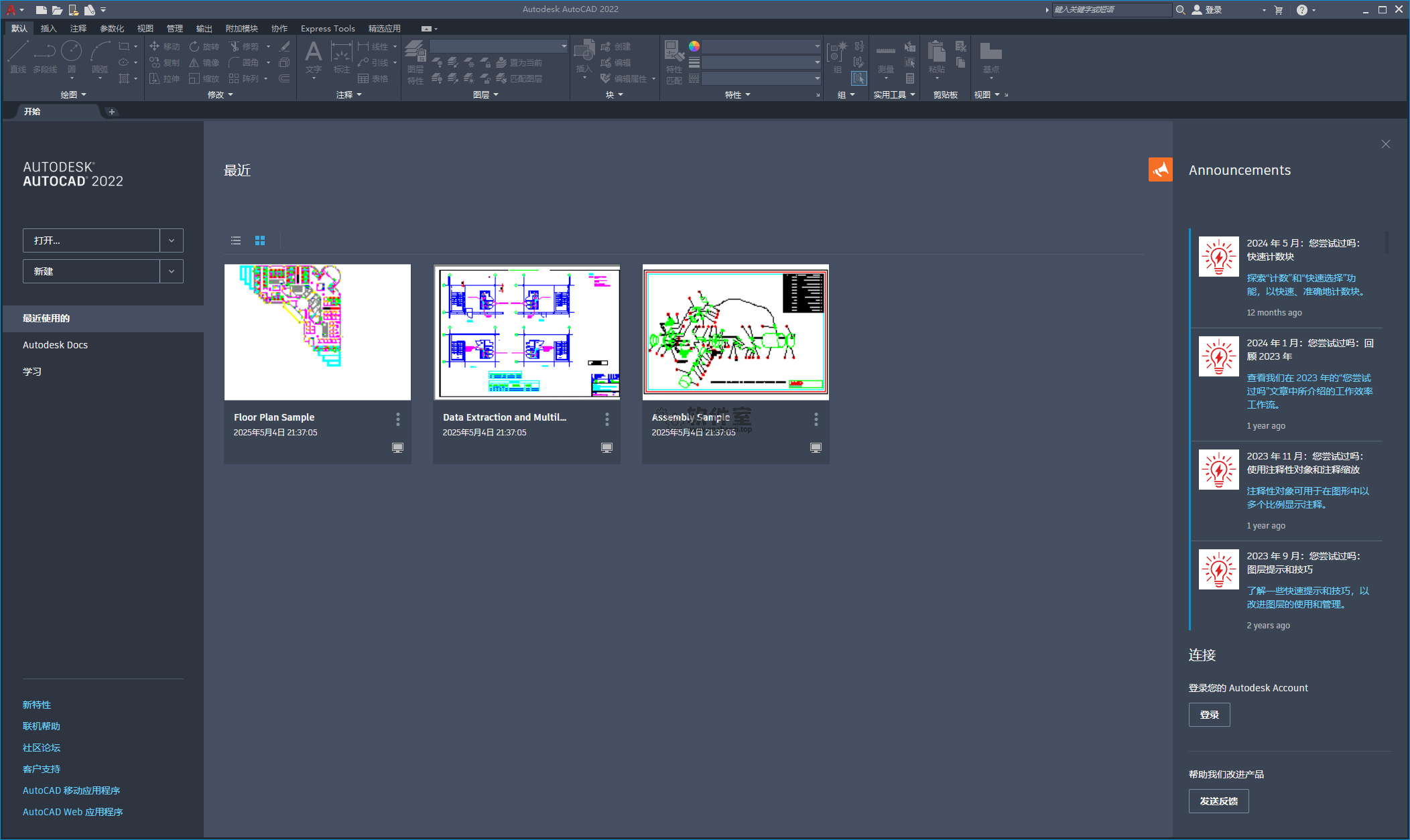Expand the Annotation (注释) panel
The image size is (1410, 840).
(349, 95)
